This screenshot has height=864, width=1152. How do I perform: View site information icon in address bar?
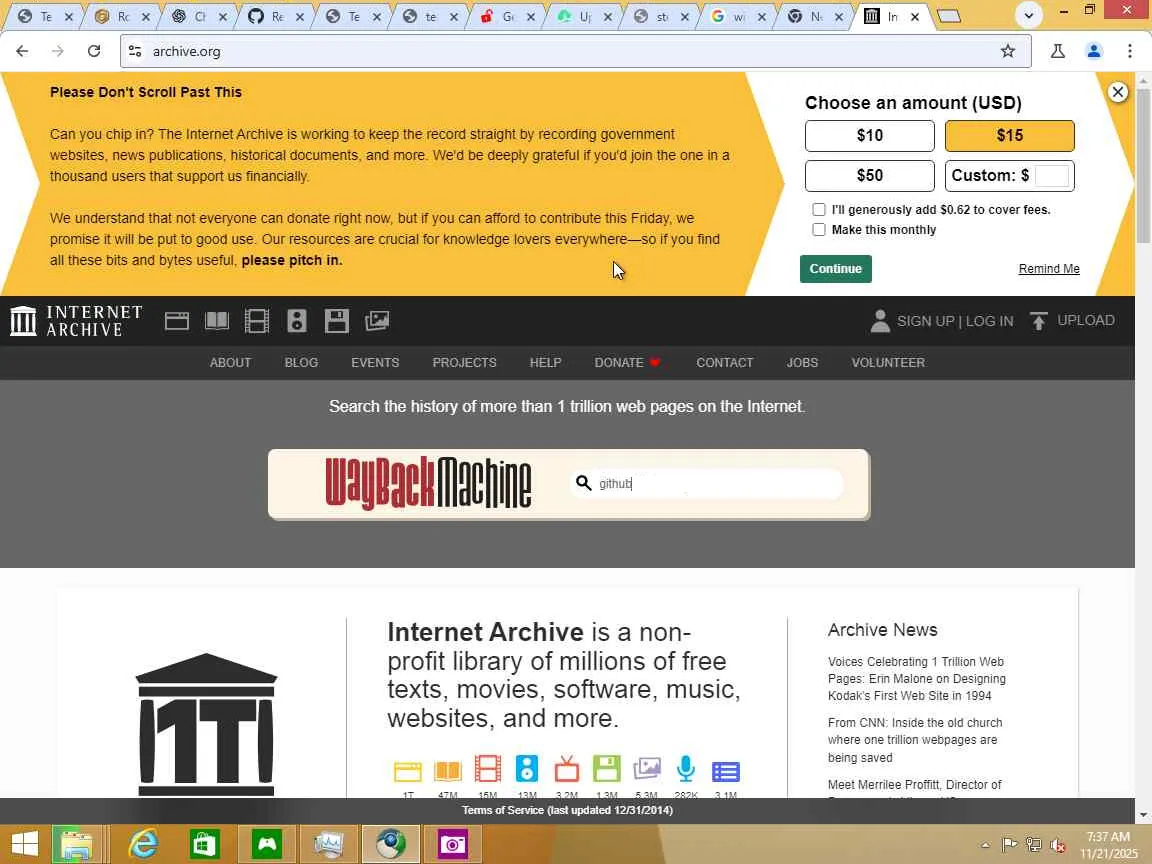[135, 51]
